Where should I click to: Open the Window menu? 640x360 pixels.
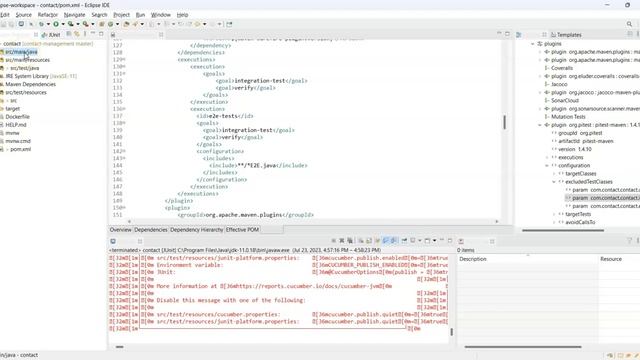click(161, 15)
